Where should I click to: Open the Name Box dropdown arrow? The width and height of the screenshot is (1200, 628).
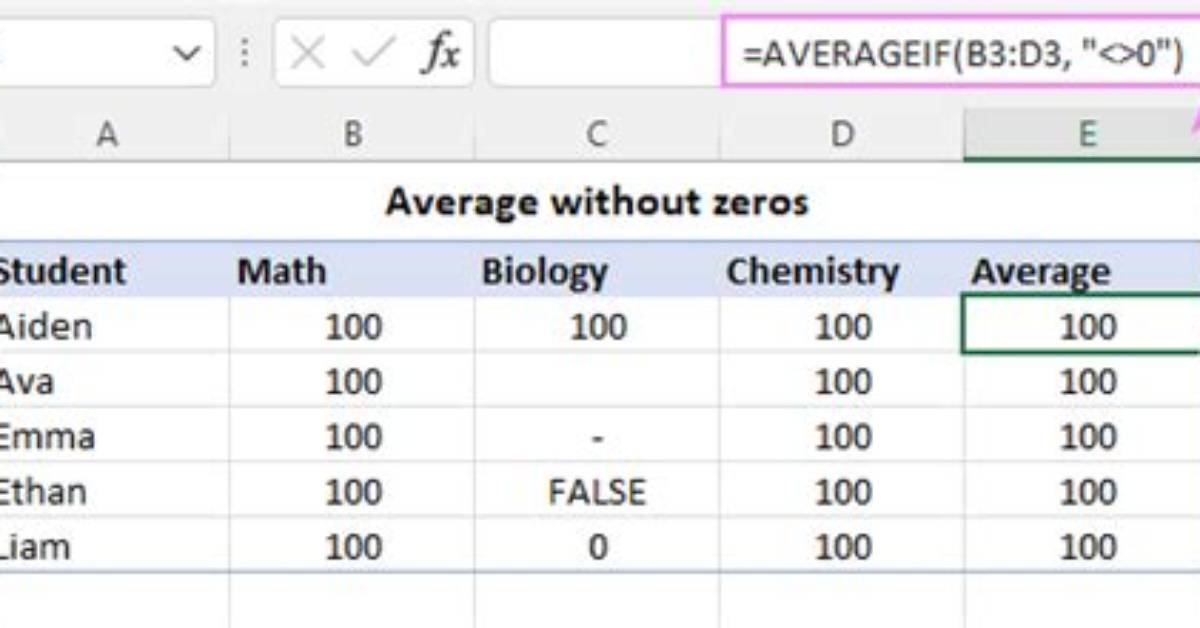186,53
